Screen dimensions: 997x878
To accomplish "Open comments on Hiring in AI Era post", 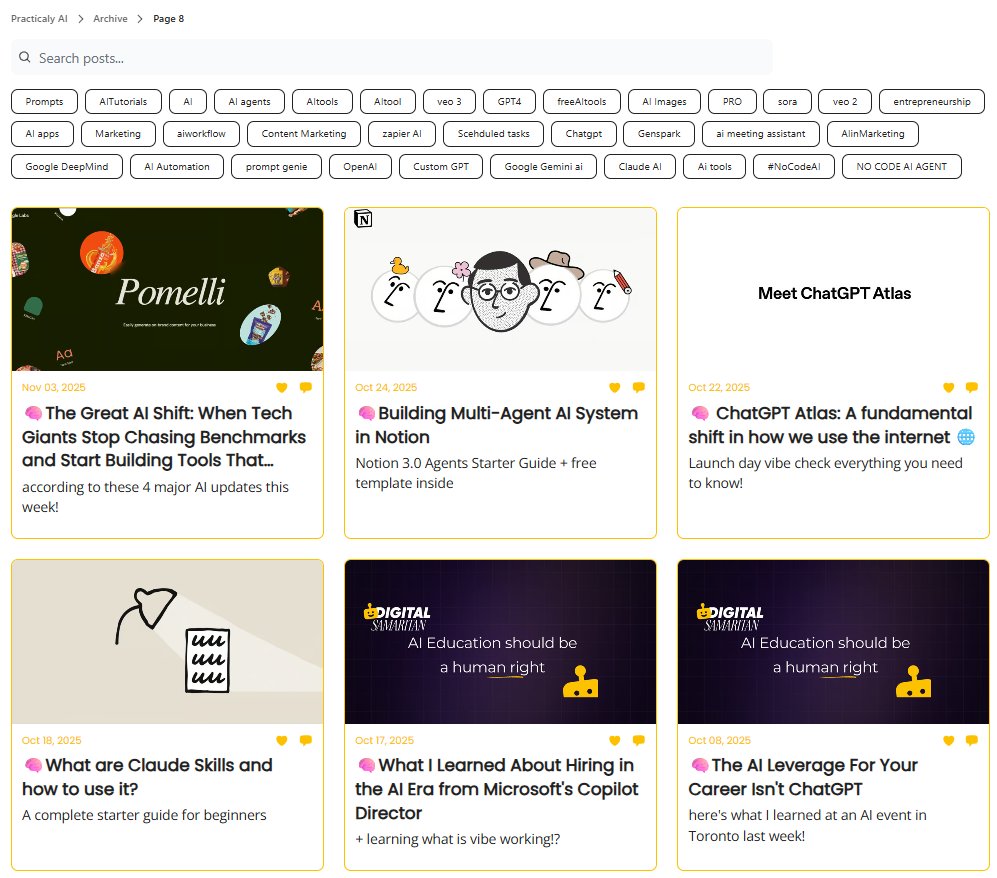I will tap(639, 740).
